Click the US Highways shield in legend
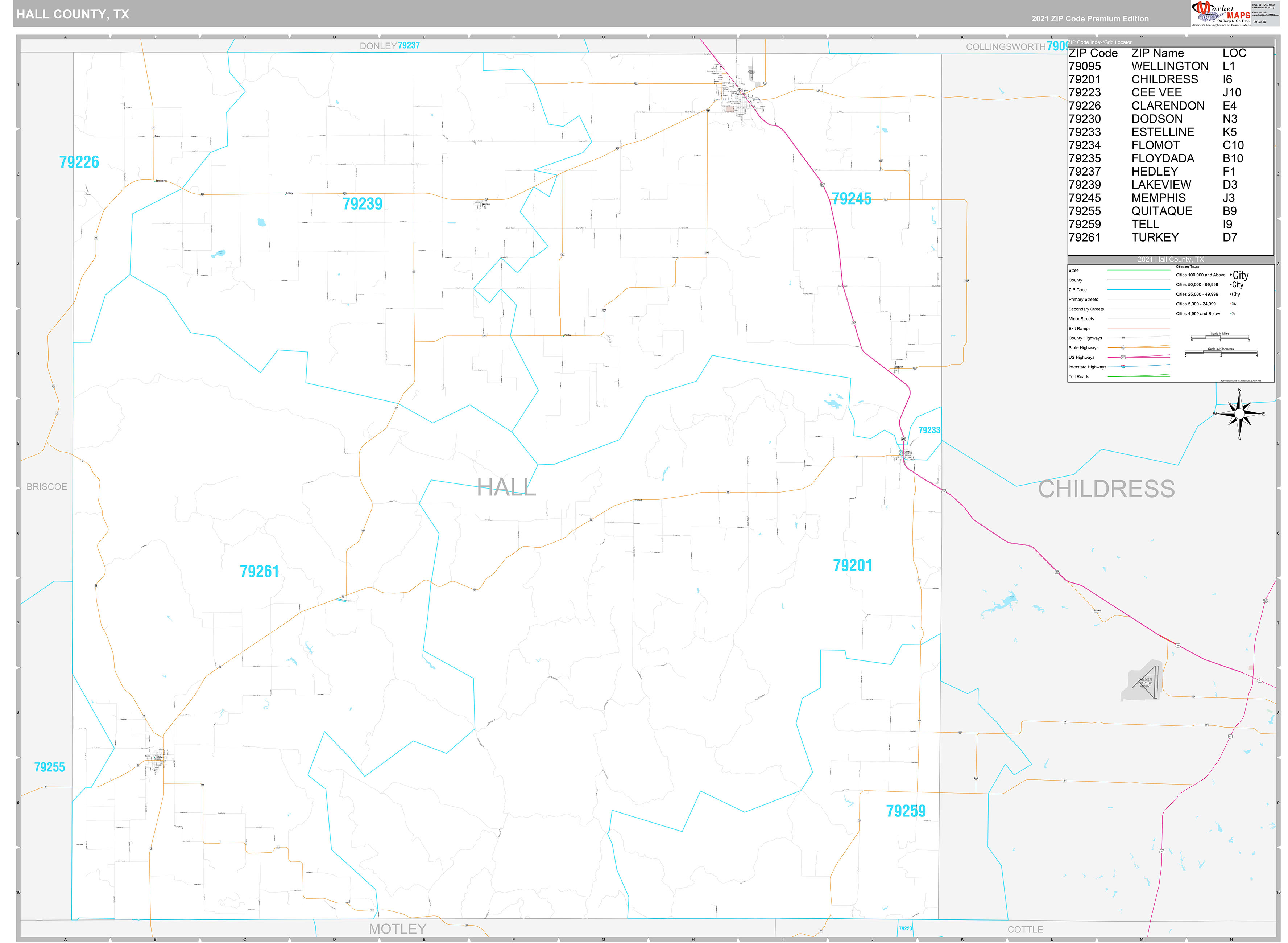Image resolution: width=1288 pixels, height=943 pixels. coord(1123,357)
